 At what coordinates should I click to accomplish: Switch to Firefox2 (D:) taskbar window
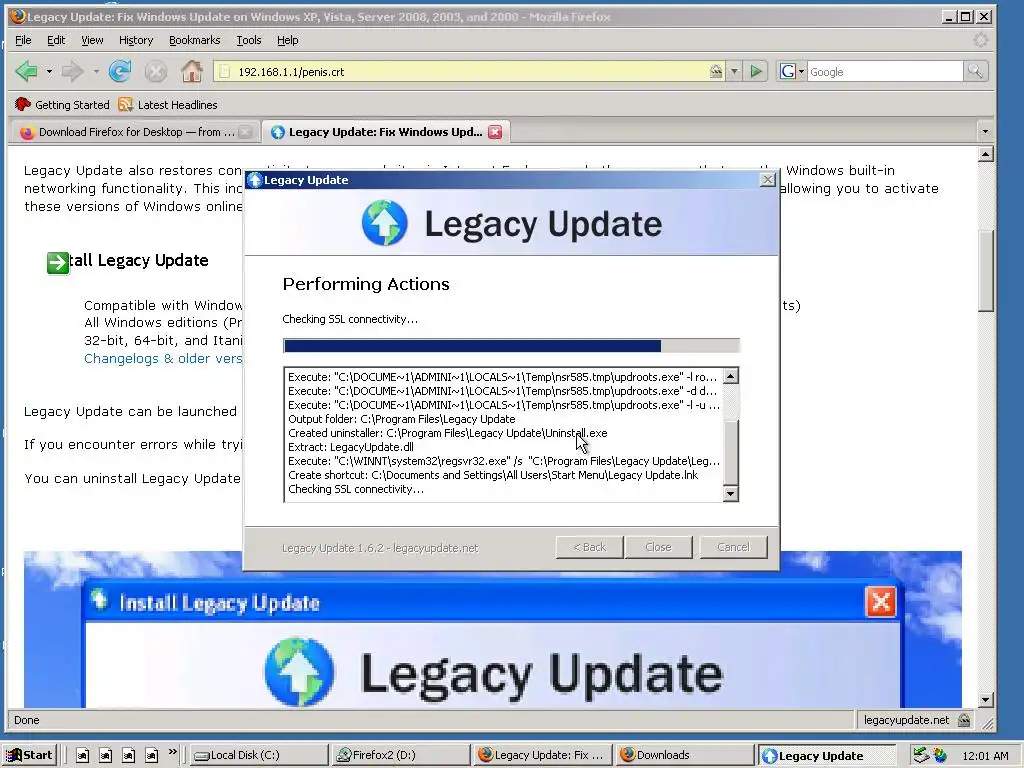click(x=400, y=755)
